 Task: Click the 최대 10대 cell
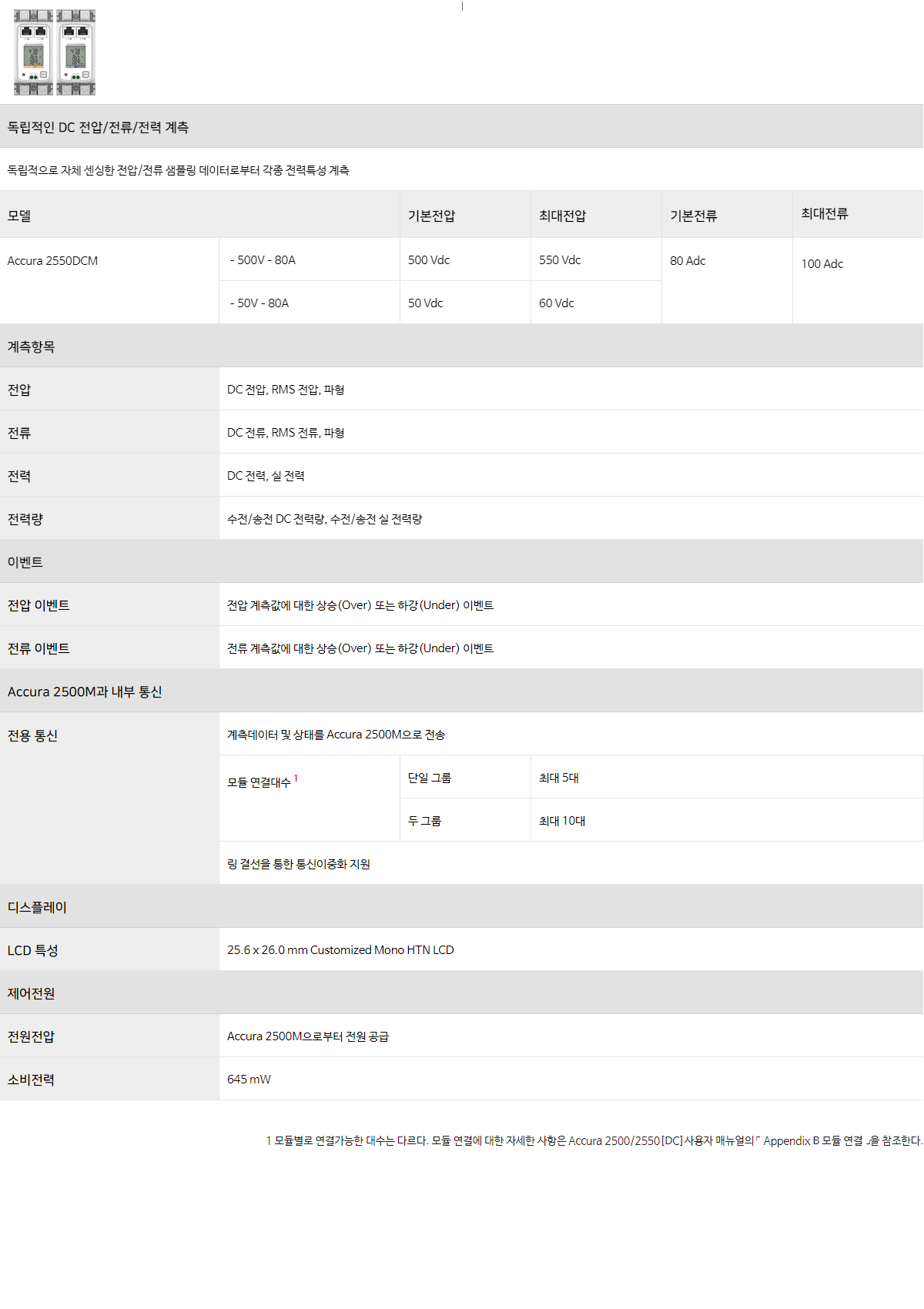[x=562, y=821]
